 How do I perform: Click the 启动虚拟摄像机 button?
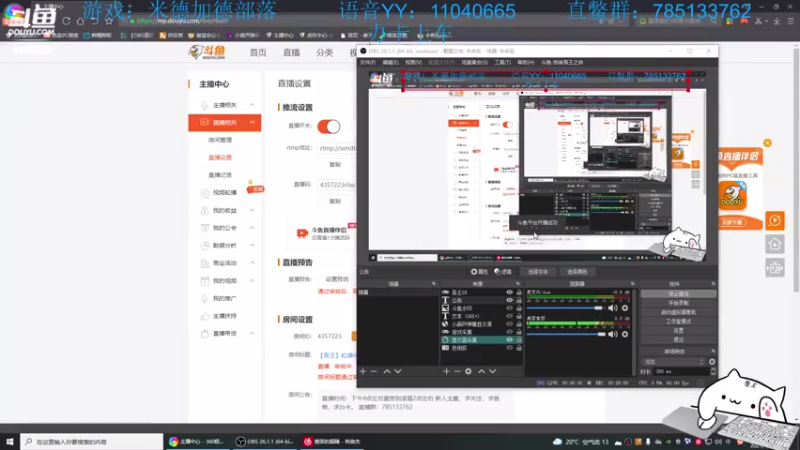[678, 312]
